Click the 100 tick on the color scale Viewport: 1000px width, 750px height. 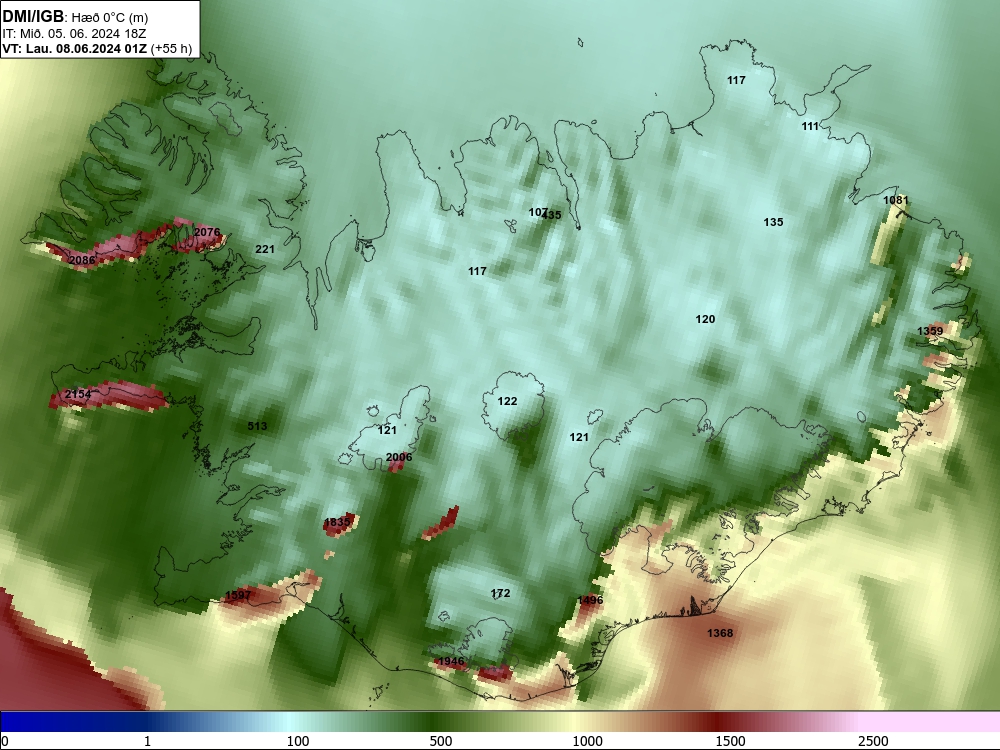(x=297, y=741)
